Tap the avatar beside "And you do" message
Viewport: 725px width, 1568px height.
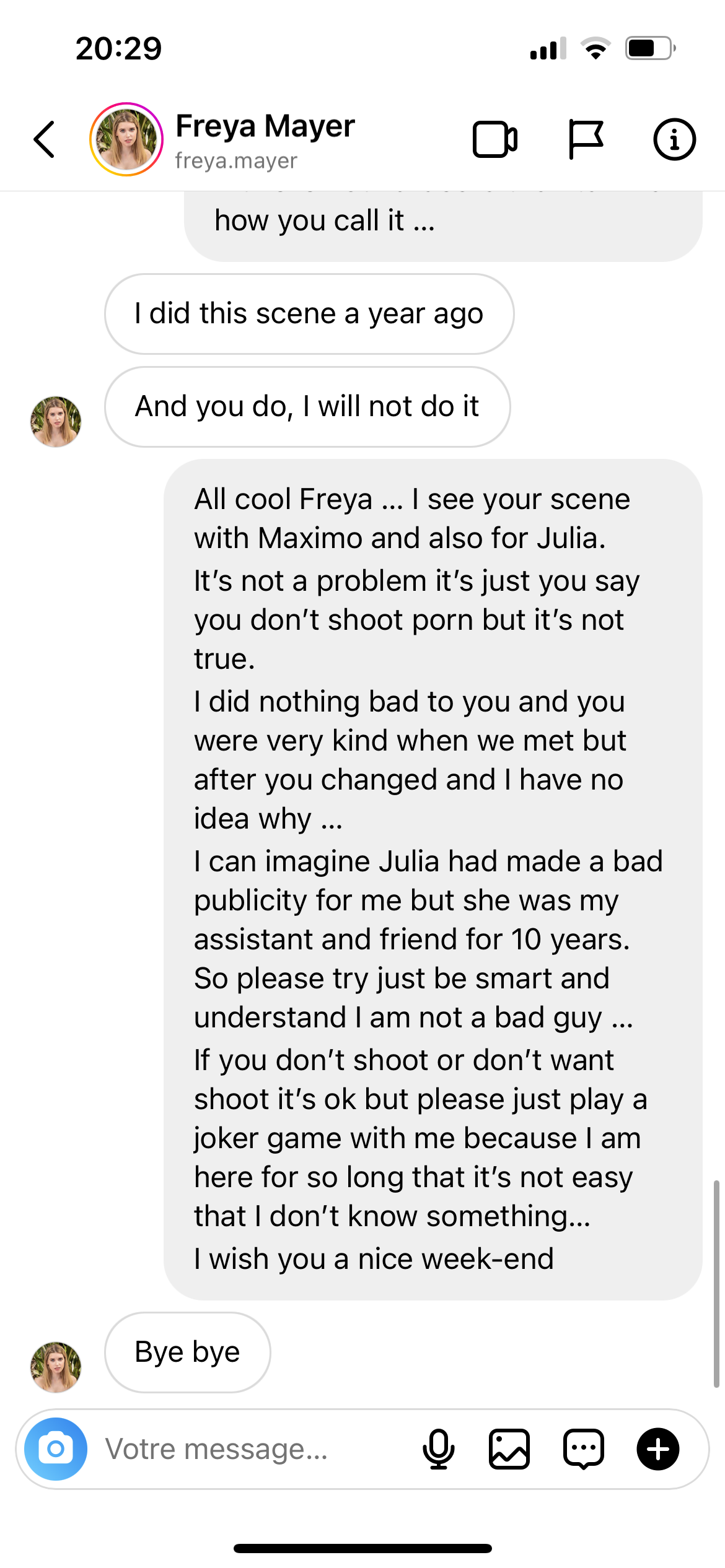(56, 422)
